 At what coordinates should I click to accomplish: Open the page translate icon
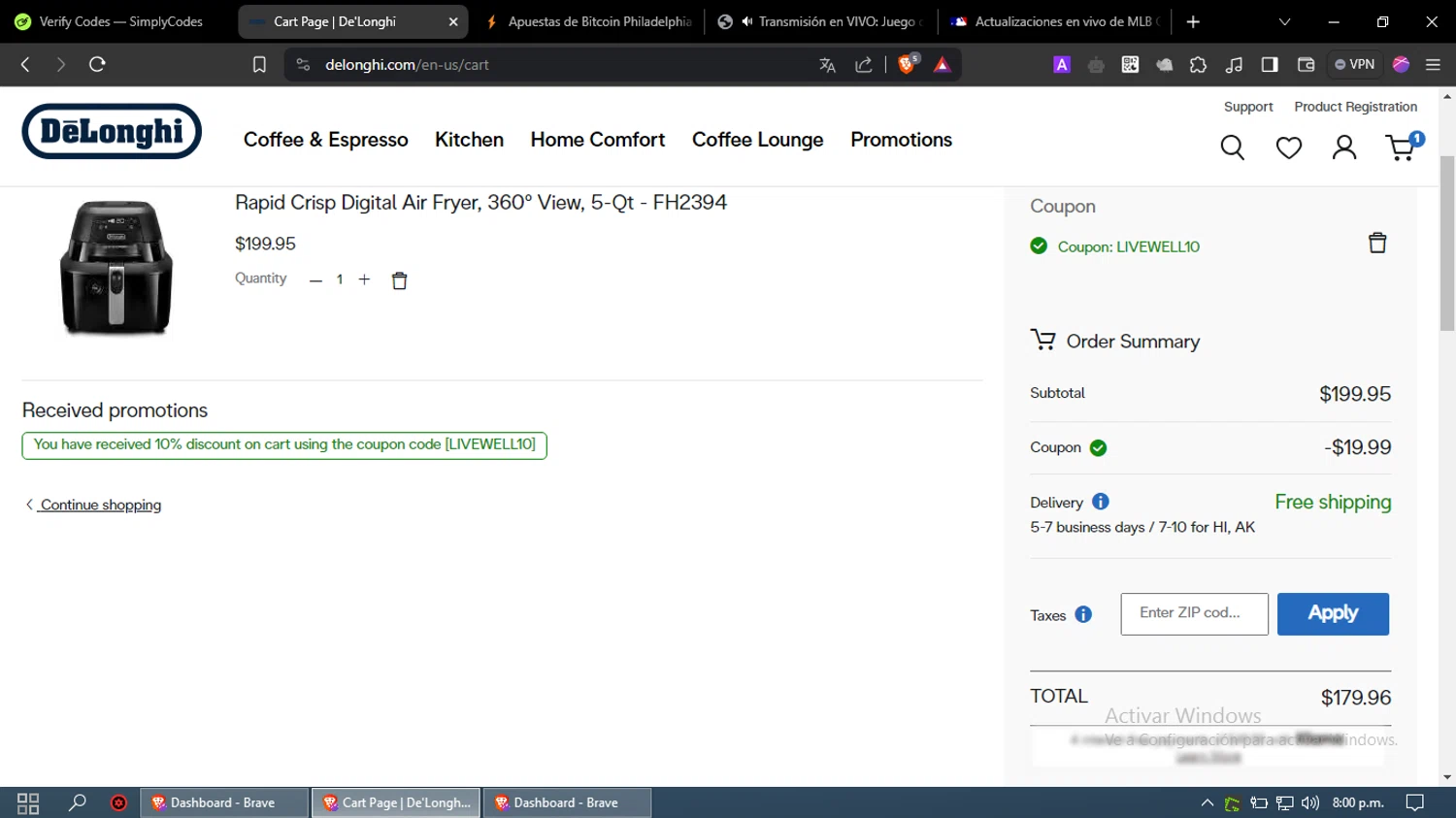click(x=827, y=65)
